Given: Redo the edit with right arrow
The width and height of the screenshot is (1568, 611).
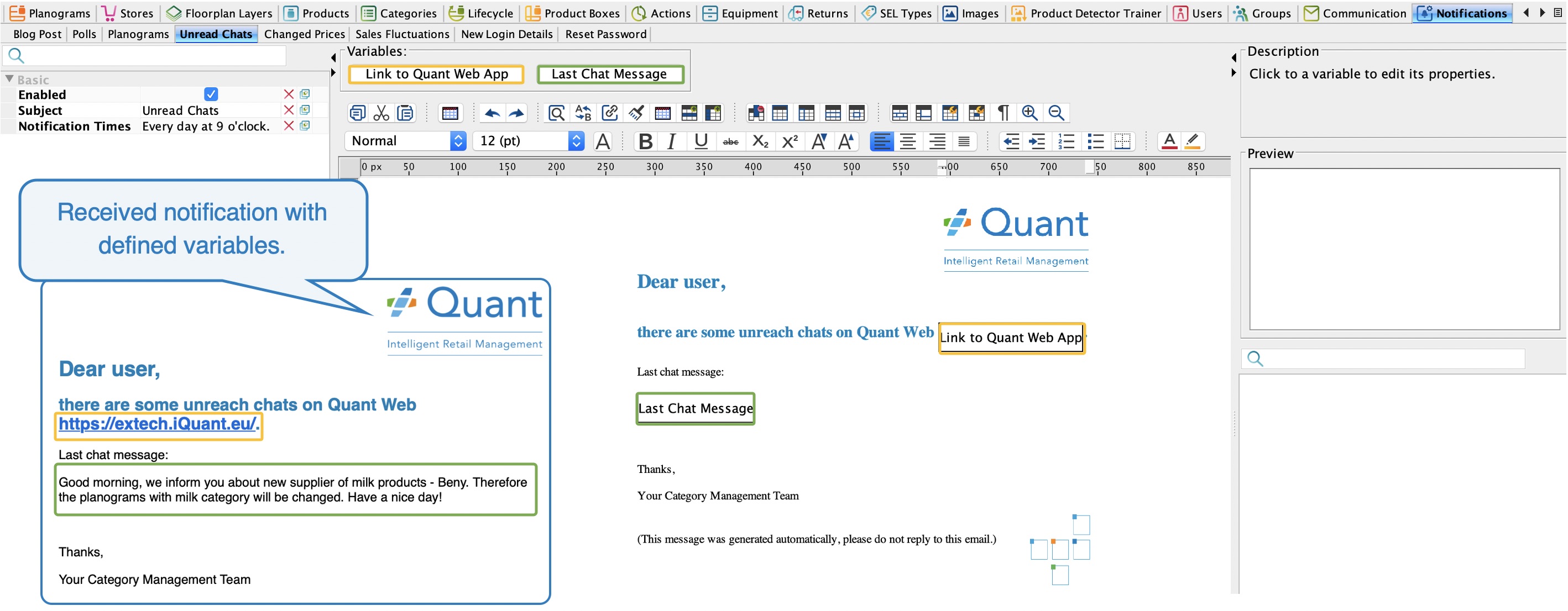Looking at the screenshot, I should (x=516, y=113).
